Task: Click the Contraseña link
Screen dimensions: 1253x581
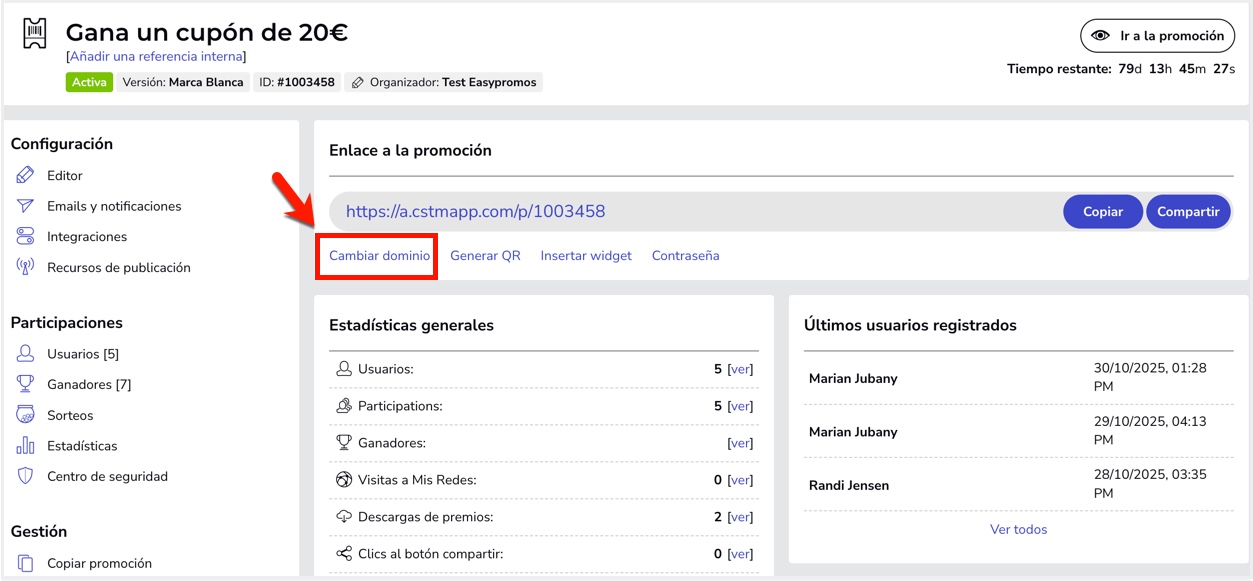Action: point(685,256)
